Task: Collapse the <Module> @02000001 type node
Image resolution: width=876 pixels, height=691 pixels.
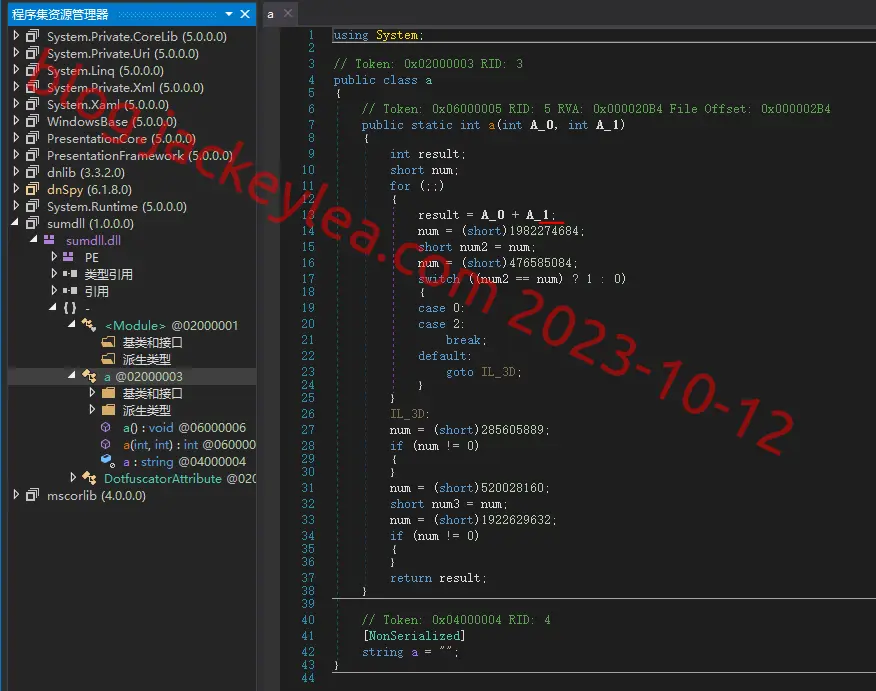Action: click(72, 324)
